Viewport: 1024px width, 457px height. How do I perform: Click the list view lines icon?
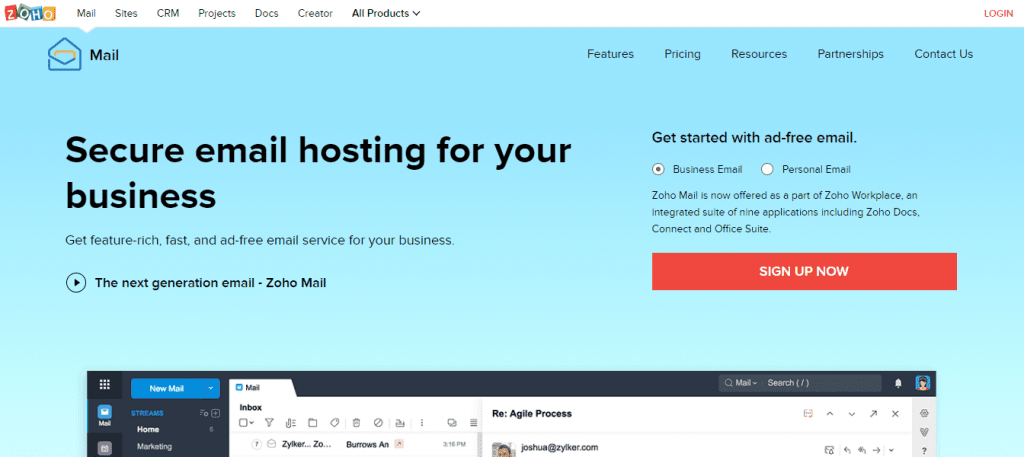coord(474,422)
